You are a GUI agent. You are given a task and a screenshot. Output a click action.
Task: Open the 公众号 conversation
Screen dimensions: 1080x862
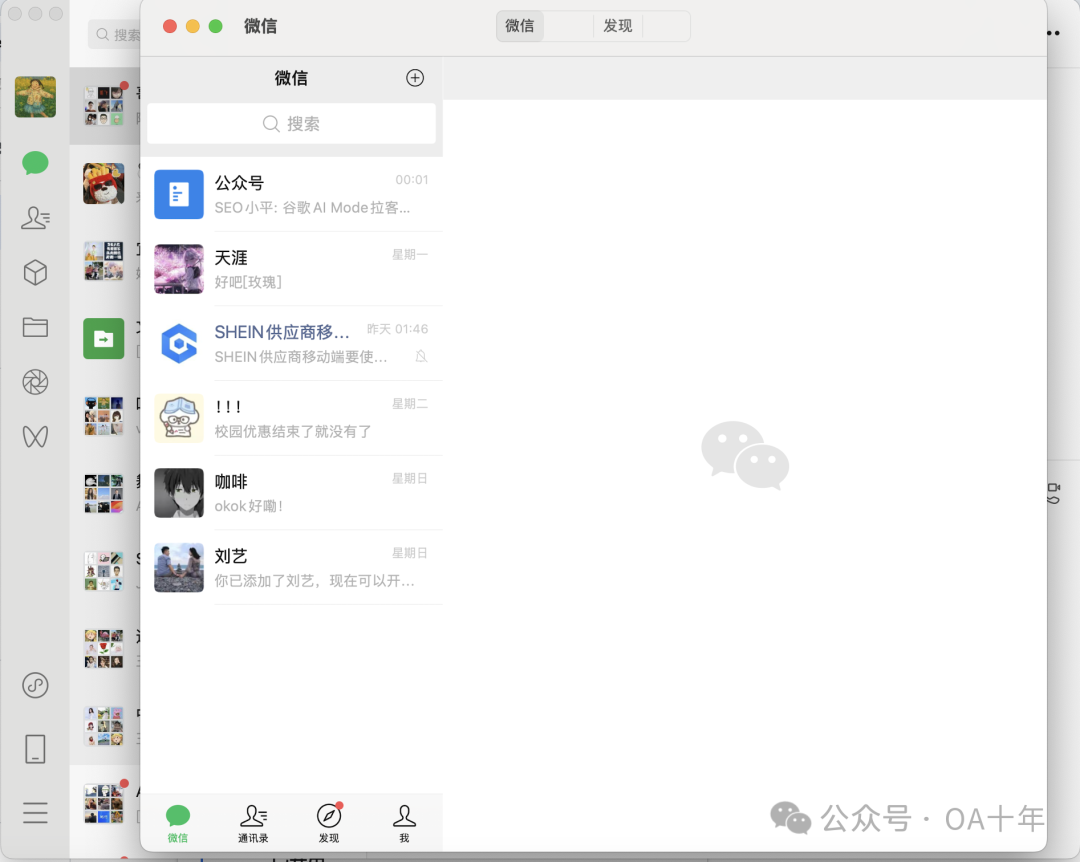click(291, 194)
